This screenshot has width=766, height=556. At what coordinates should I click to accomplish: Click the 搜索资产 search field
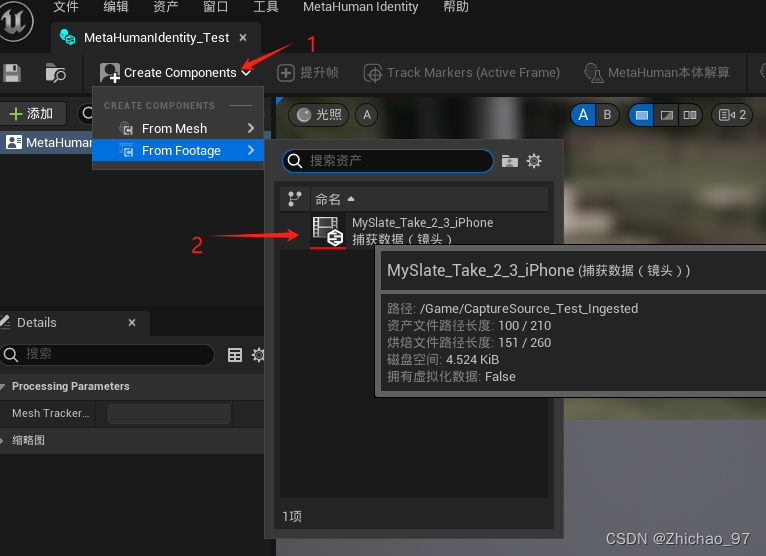[x=388, y=161]
